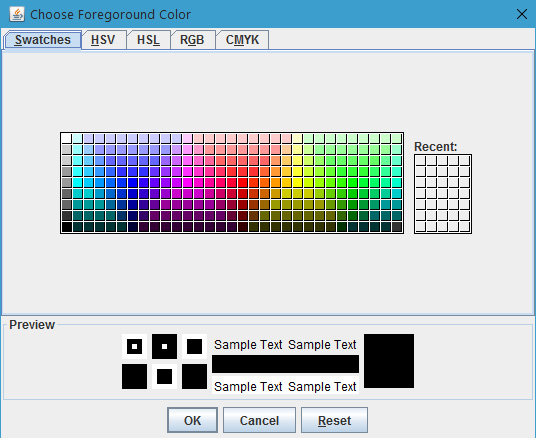Select the Swatches tab
Screen dimensions: 536x438
tap(42, 40)
